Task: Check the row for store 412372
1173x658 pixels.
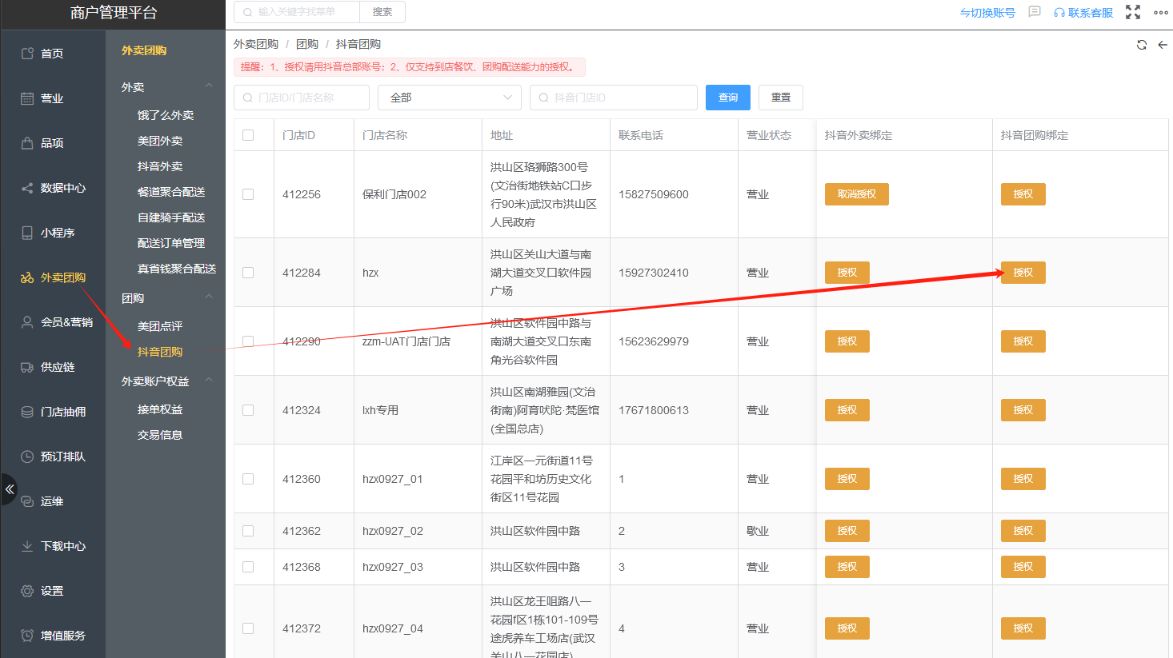Action: pyautogui.click(x=248, y=629)
